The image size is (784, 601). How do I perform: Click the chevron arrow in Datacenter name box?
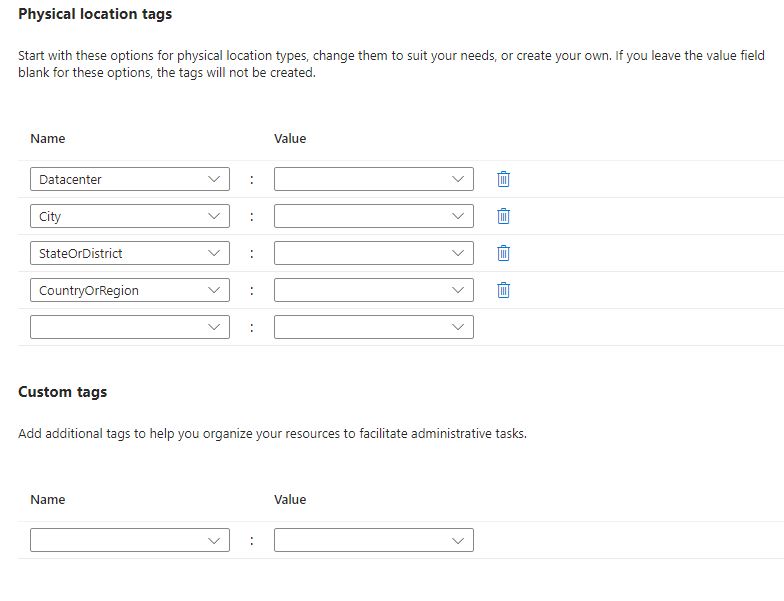click(214, 179)
